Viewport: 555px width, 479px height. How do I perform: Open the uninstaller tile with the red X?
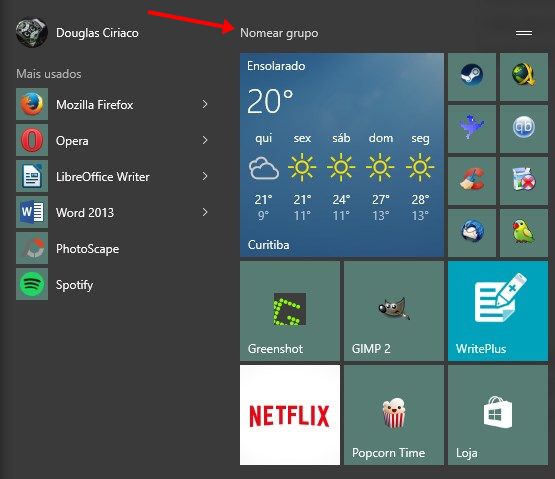click(x=524, y=181)
